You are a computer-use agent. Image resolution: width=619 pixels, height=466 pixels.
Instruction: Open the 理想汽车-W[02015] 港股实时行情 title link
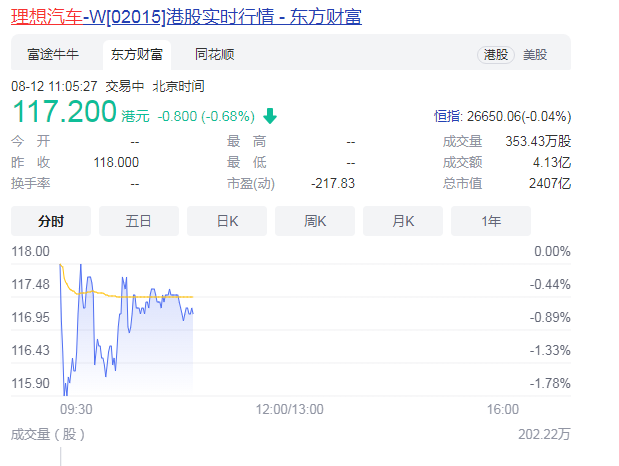click(x=186, y=17)
